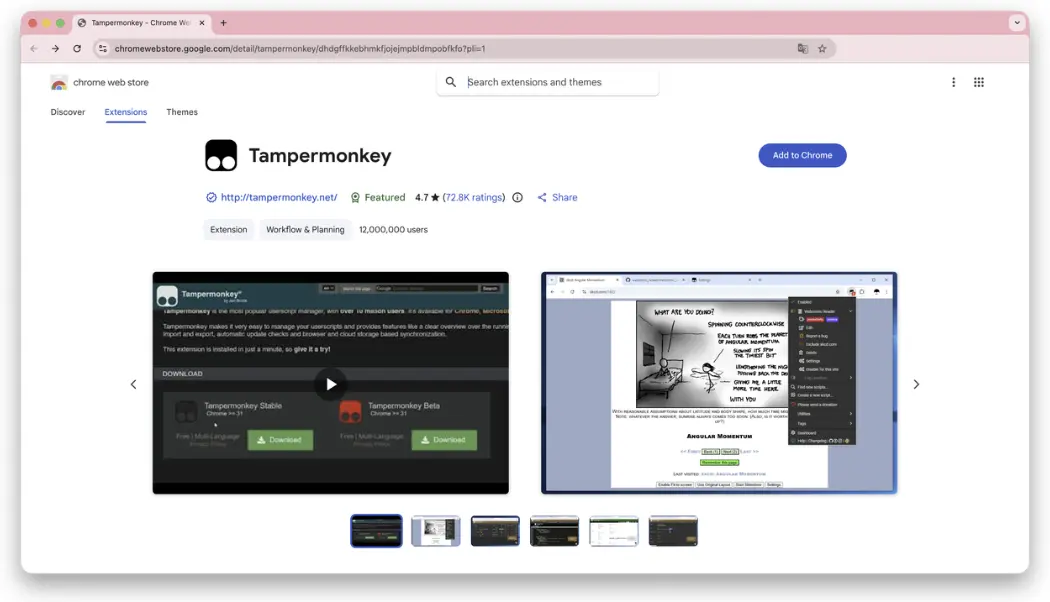This screenshot has height=602, width=1050.
Task: Open a new tab with the plus button
Action: click(223, 23)
